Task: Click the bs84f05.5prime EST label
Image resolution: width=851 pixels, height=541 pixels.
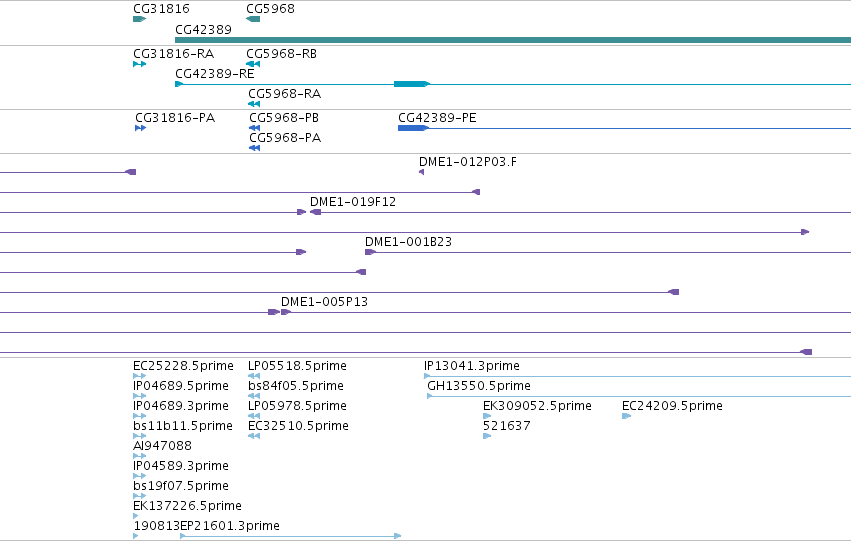Action: click(x=296, y=386)
